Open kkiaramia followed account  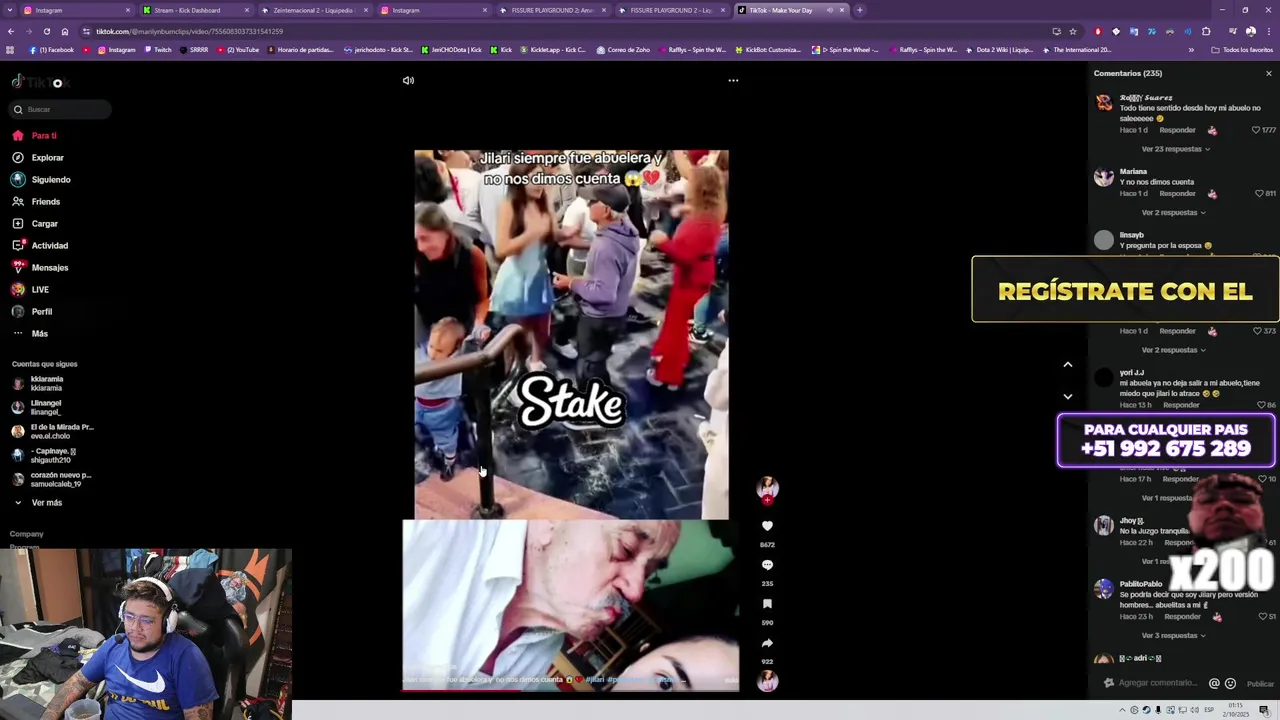tap(46, 384)
